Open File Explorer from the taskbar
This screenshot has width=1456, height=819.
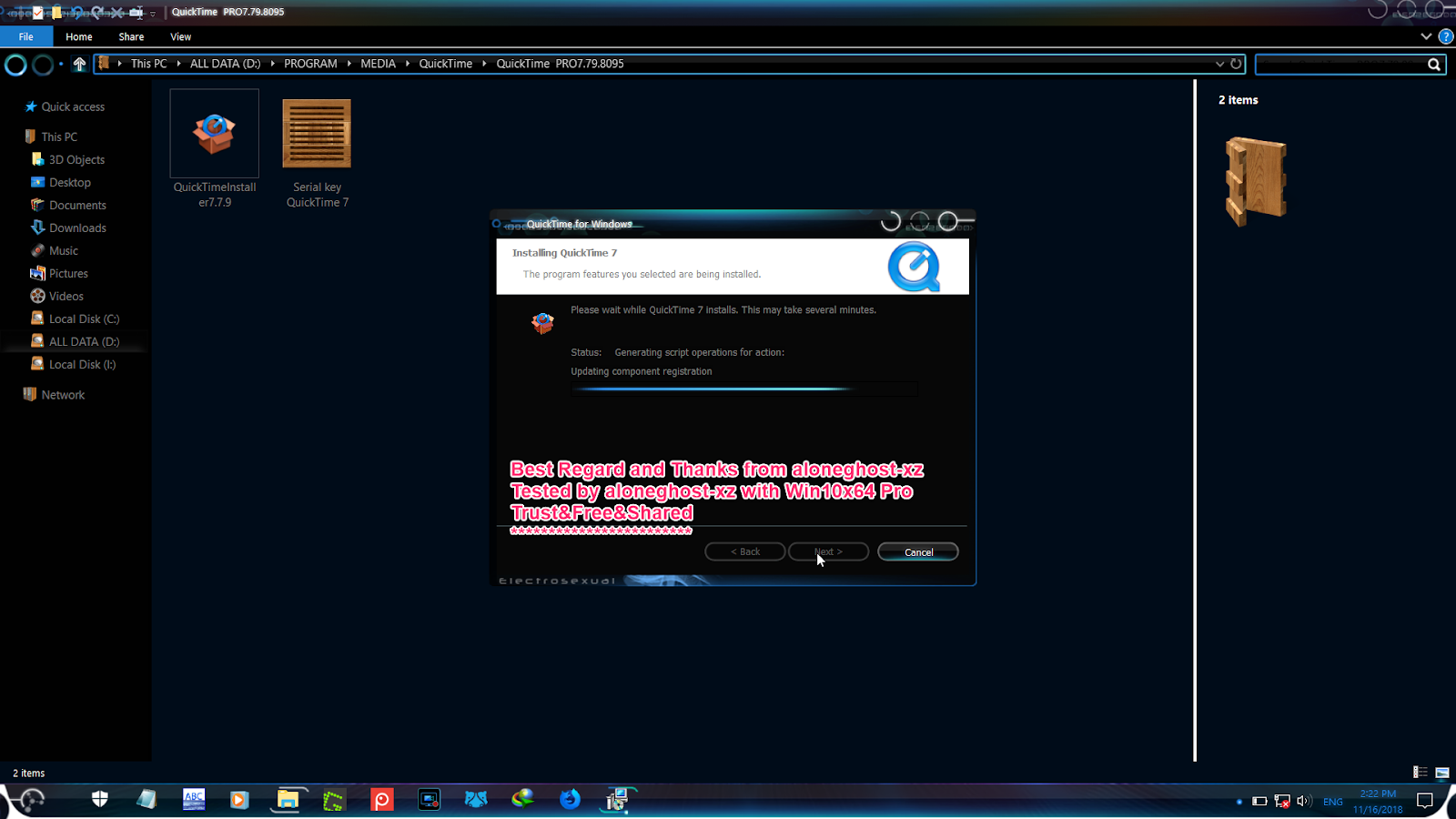(x=288, y=799)
